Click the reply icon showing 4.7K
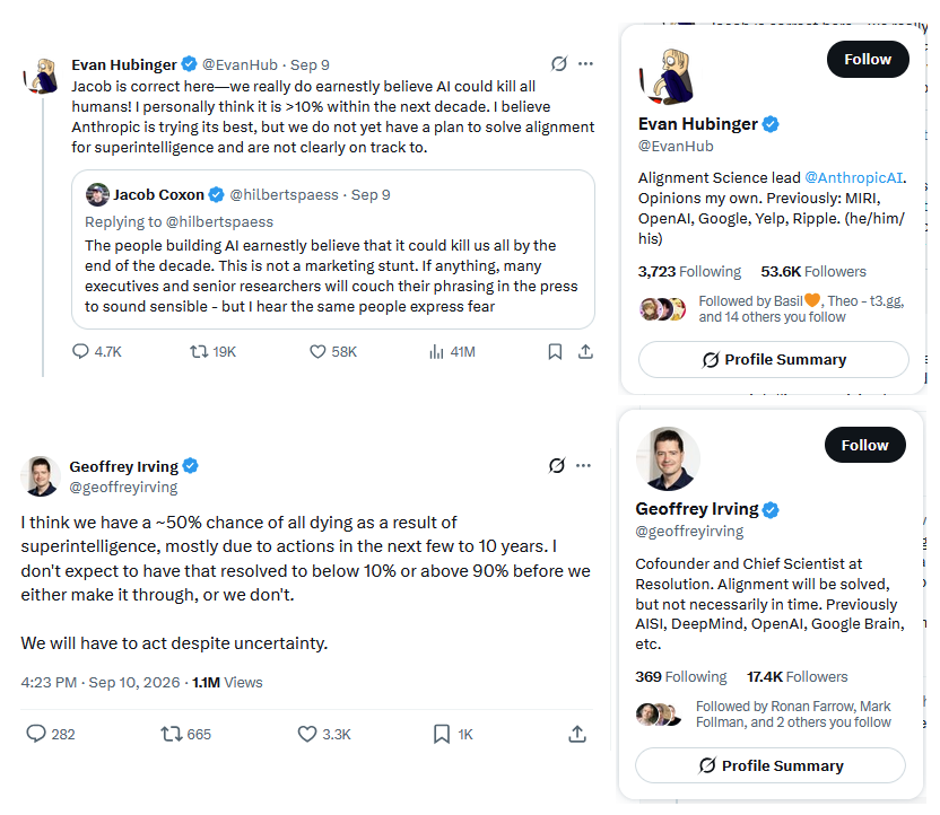Screen dimensions: 940x815 (80, 351)
